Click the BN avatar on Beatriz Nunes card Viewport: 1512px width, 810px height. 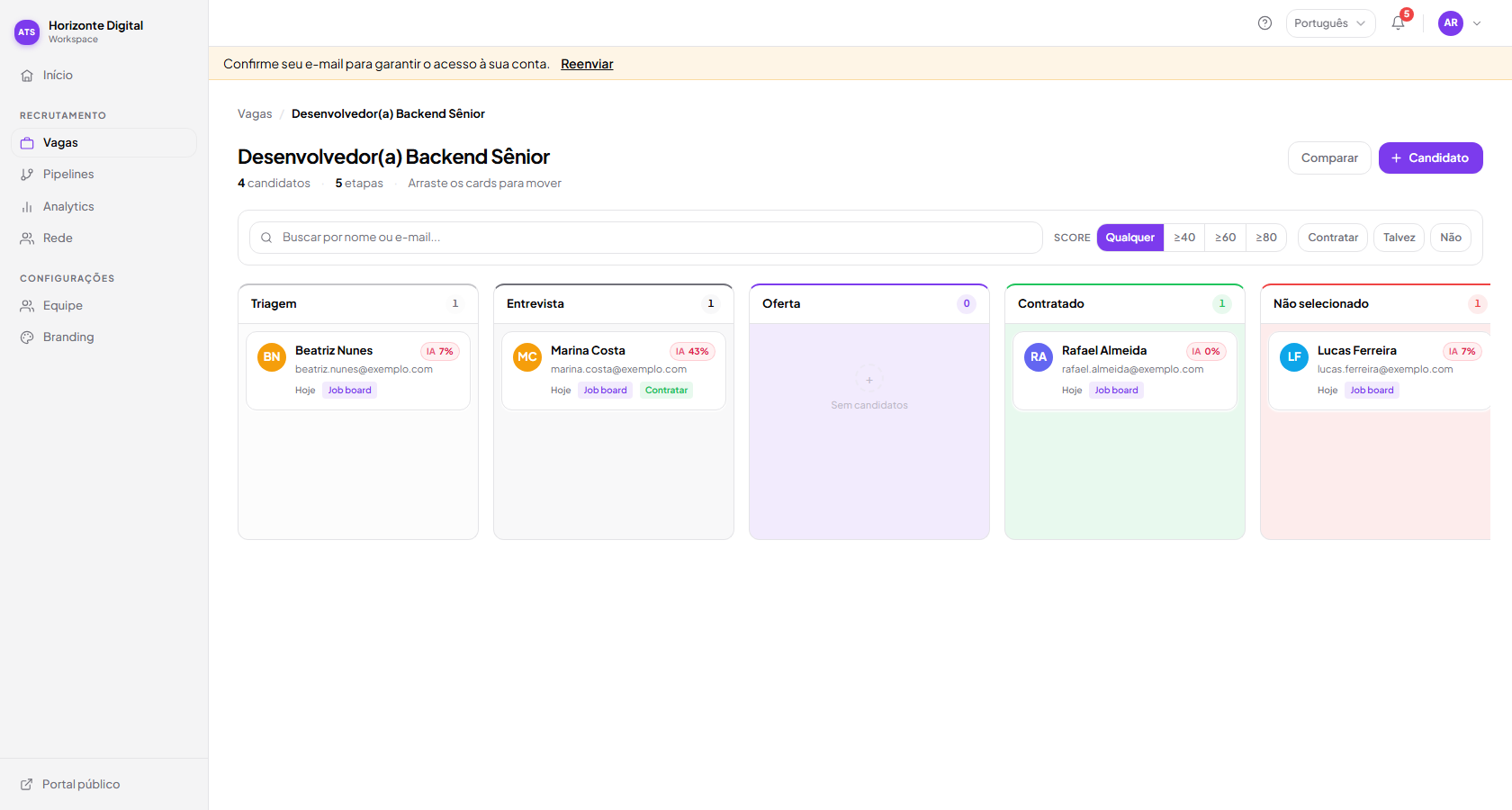coord(272,356)
